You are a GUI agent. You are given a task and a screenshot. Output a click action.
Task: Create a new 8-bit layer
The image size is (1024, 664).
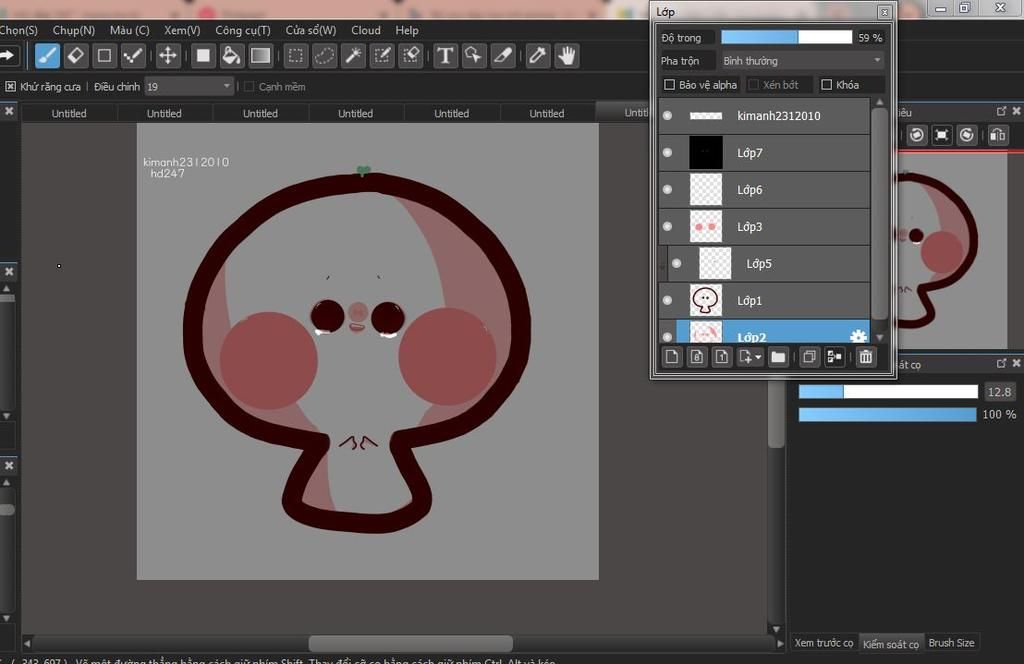tap(696, 357)
